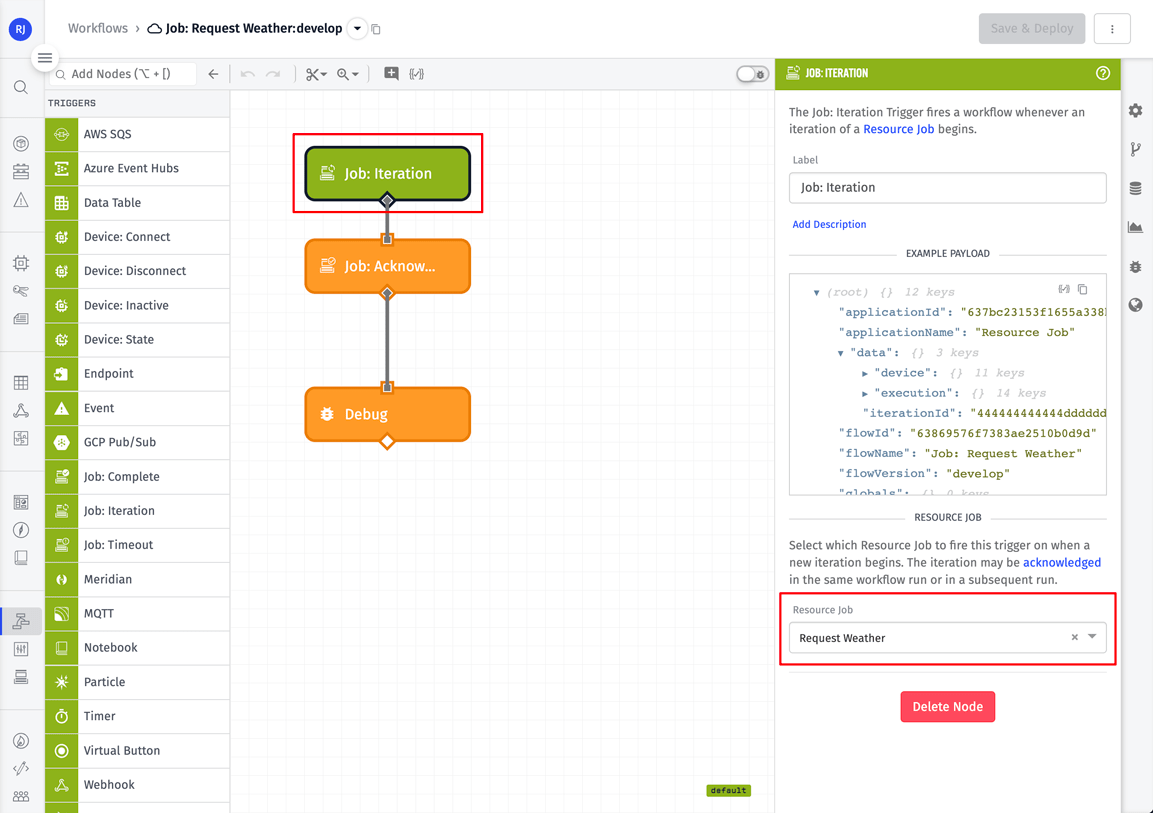Open the zoom level menu
Screen dimensions: 1153x813
point(348,74)
